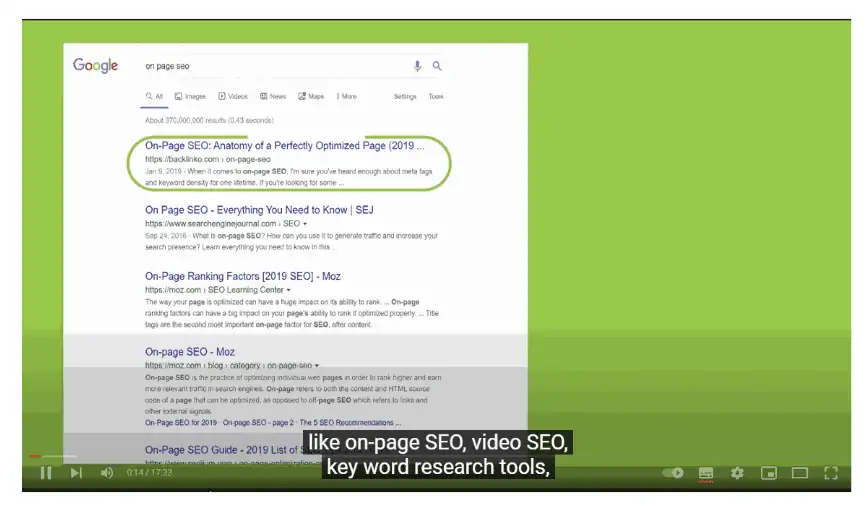
Task: Click the 'on page seo' search field
Action: [270, 66]
